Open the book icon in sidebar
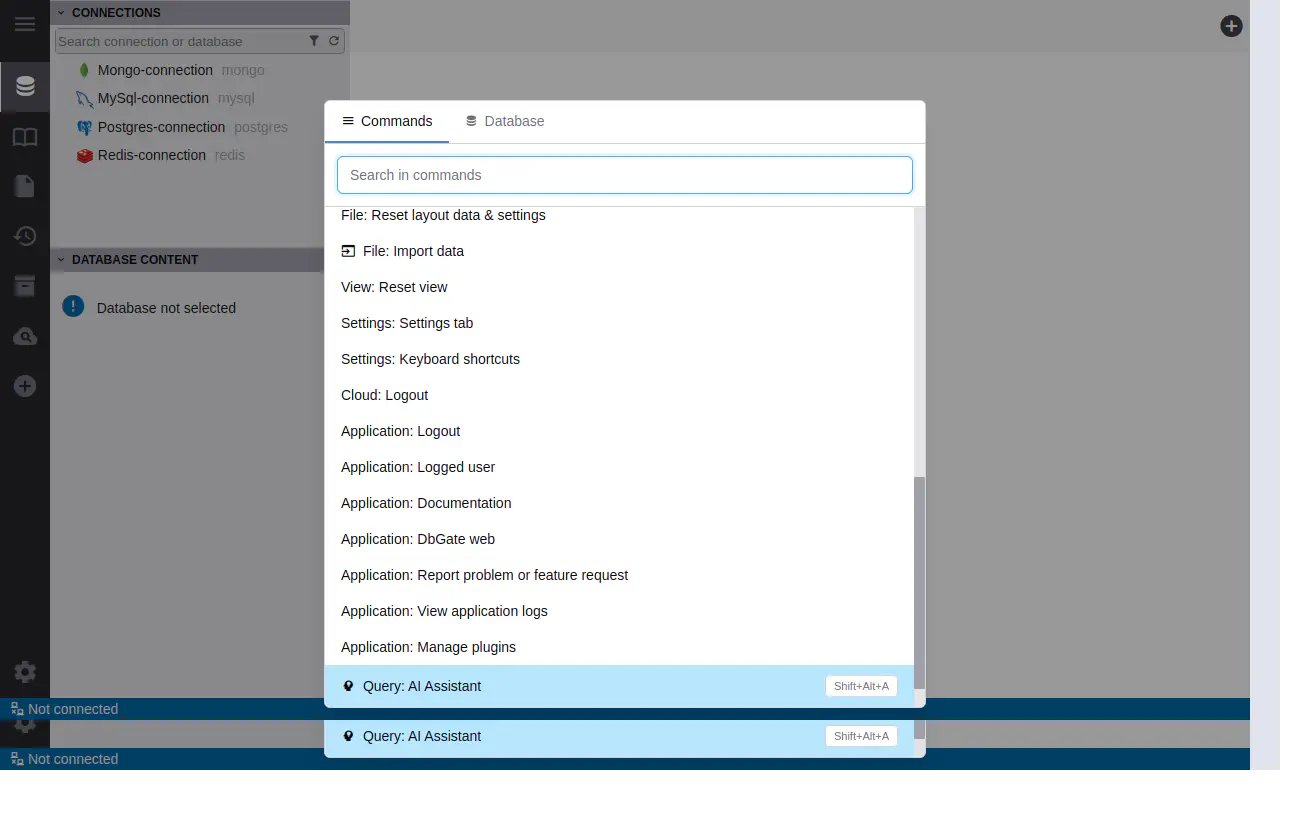 point(25,137)
